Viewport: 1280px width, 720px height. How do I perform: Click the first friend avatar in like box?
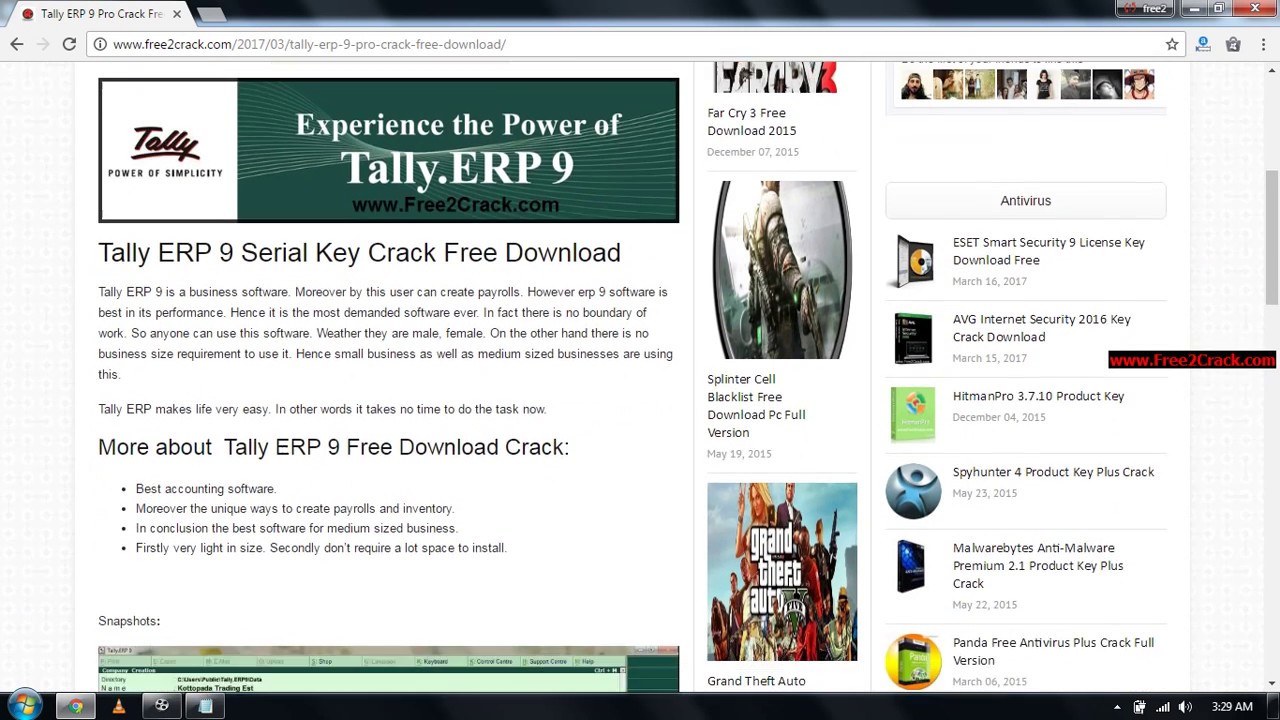(916, 84)
